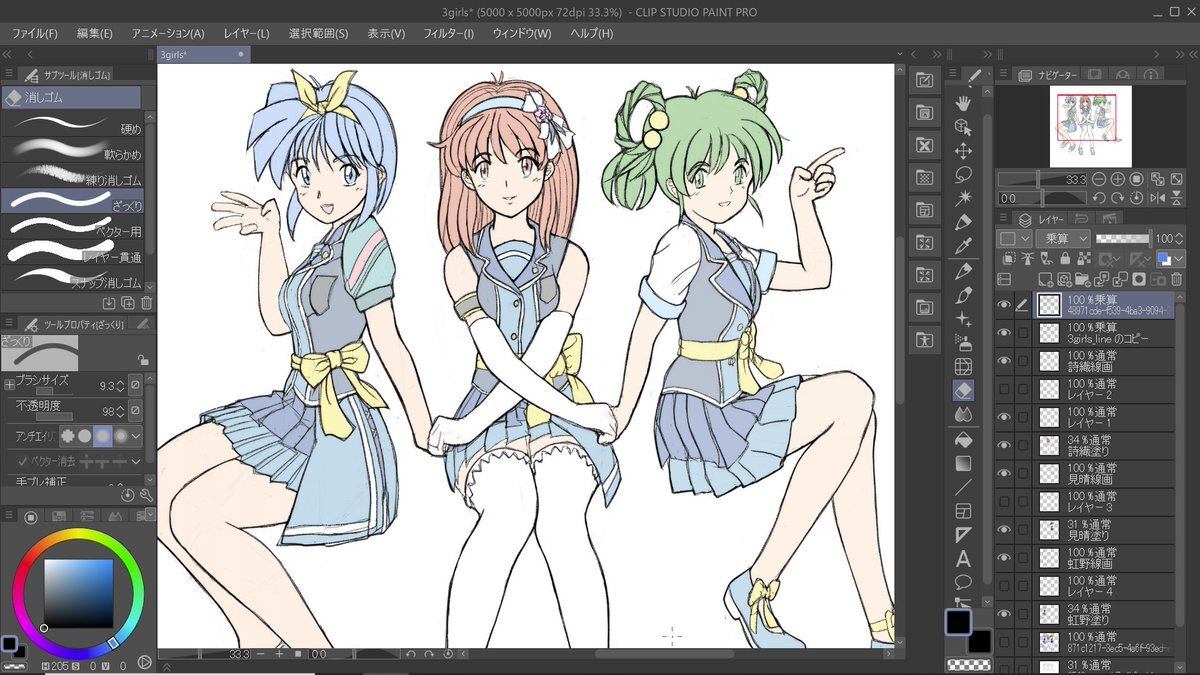Image resolution: width=1200 pixels, height=675 pixels.
Task: Open the フィルター(I) menu
Action: [x=448, y=33]
